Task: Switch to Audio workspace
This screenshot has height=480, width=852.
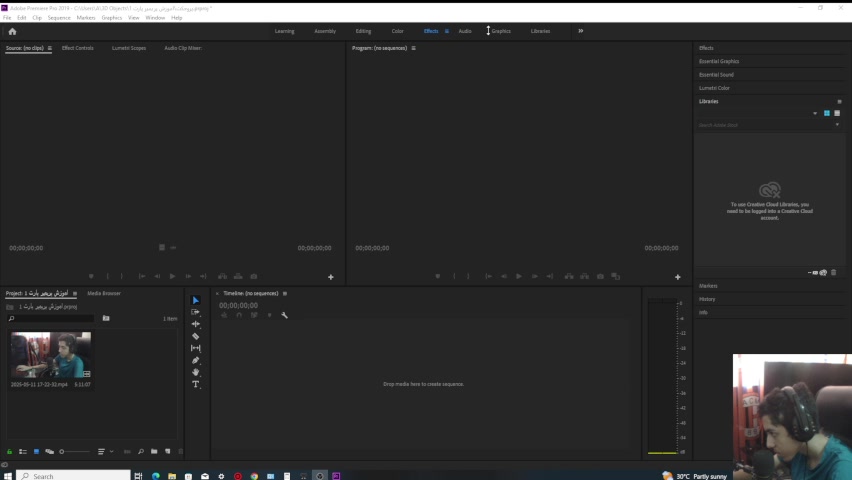Action: (x=465, y=31)
